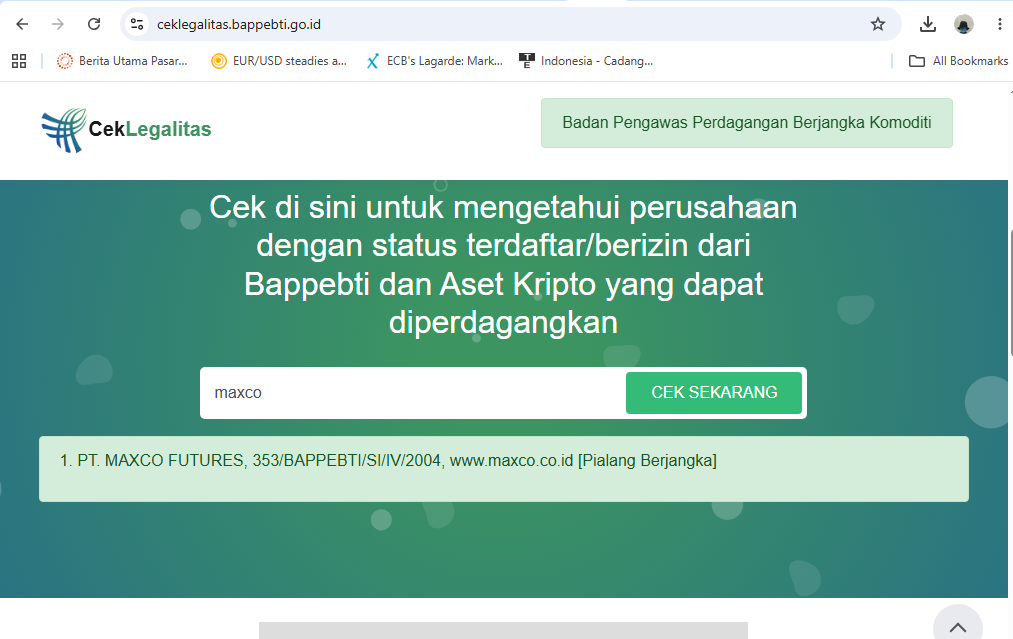Open the Indonesia - Cadang bookmark
Screen dimensions: 1013x639
click(x=586, y=61)
